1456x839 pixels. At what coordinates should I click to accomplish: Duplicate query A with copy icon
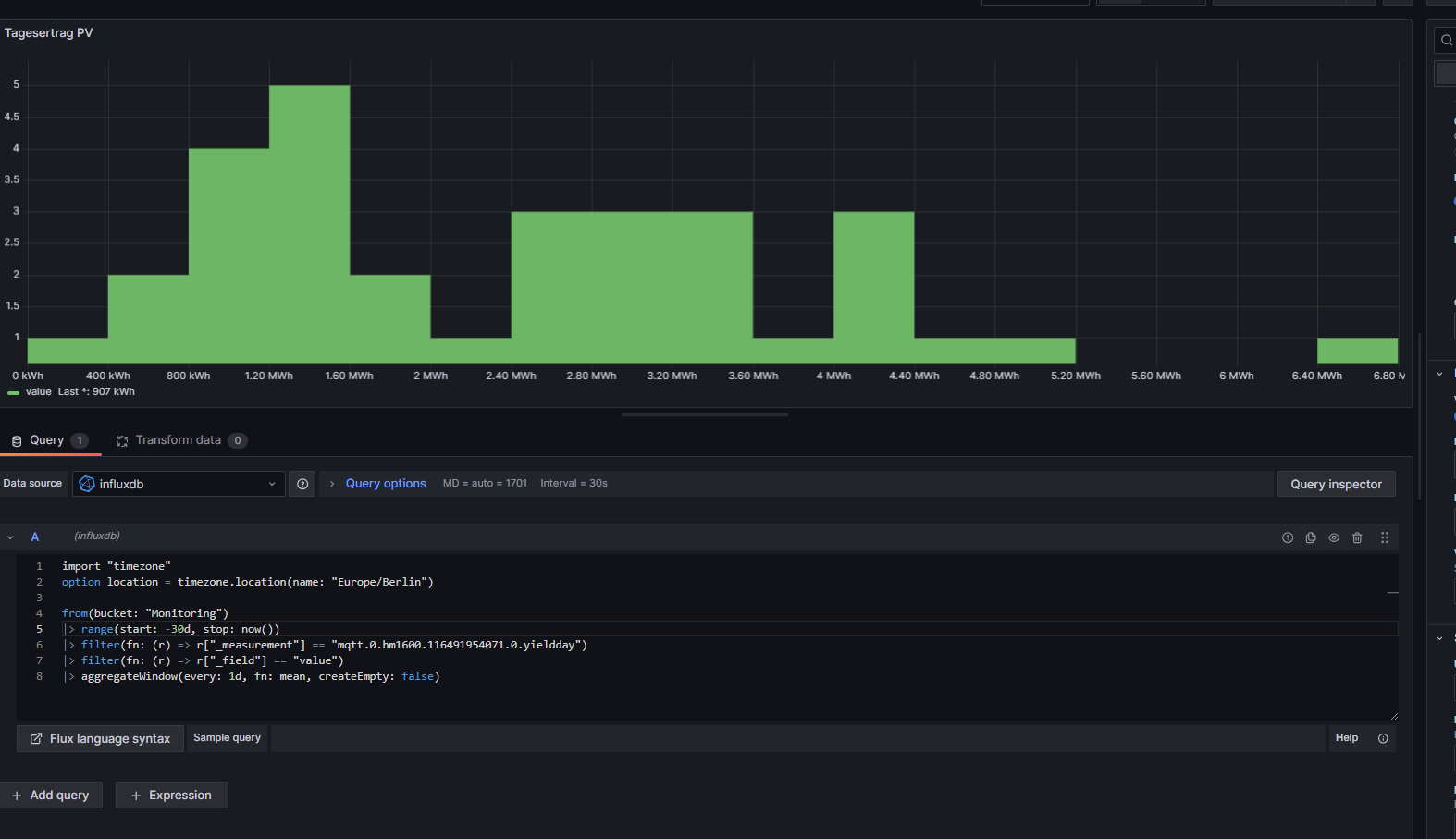click(1311, 537)
